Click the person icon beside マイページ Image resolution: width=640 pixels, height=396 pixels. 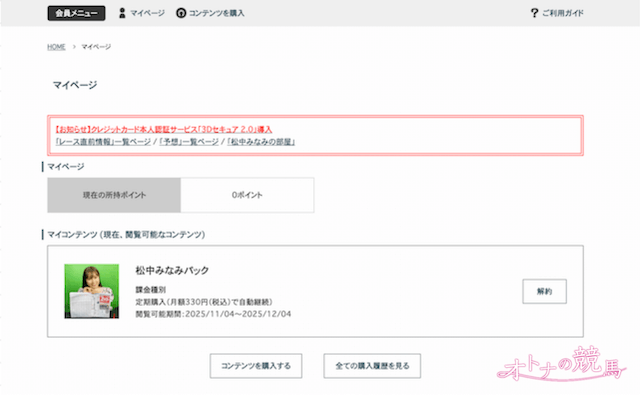click(122, 13)
